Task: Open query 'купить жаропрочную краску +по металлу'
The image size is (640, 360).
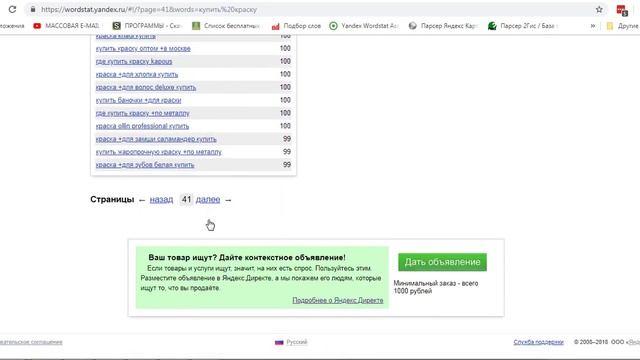Action: pos(158,152)
